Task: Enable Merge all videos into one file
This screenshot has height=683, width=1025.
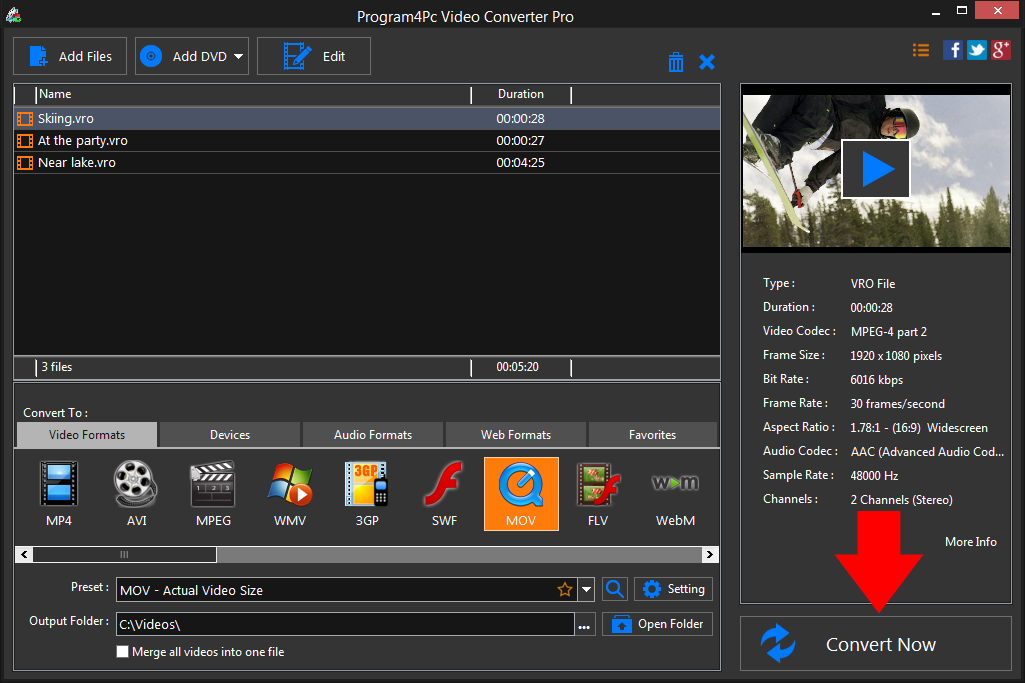Action: pos(123,652)
